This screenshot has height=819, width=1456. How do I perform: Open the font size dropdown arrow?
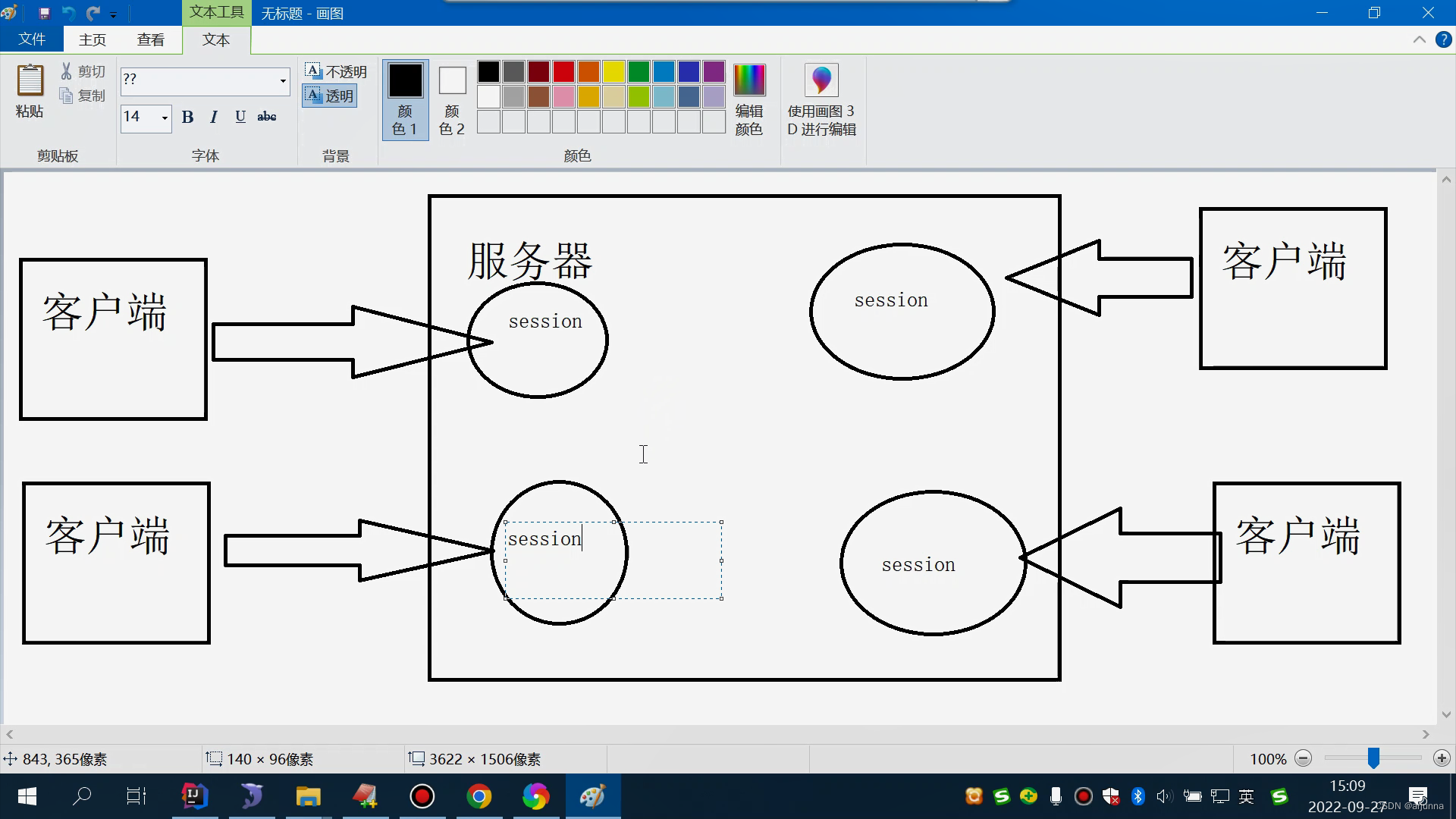(164, 118)
